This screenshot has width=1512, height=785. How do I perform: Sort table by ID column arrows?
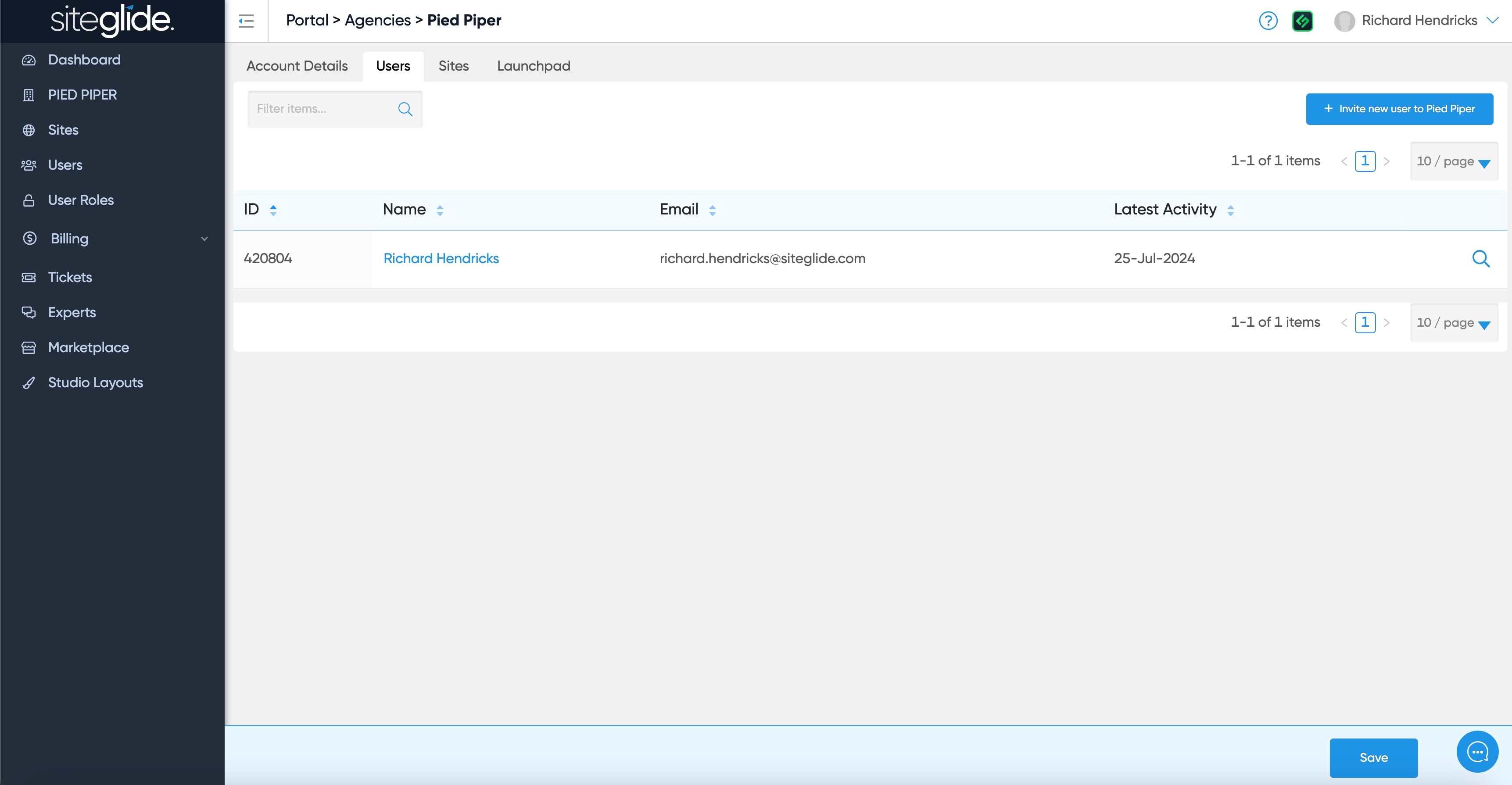(x=273, y=210)
